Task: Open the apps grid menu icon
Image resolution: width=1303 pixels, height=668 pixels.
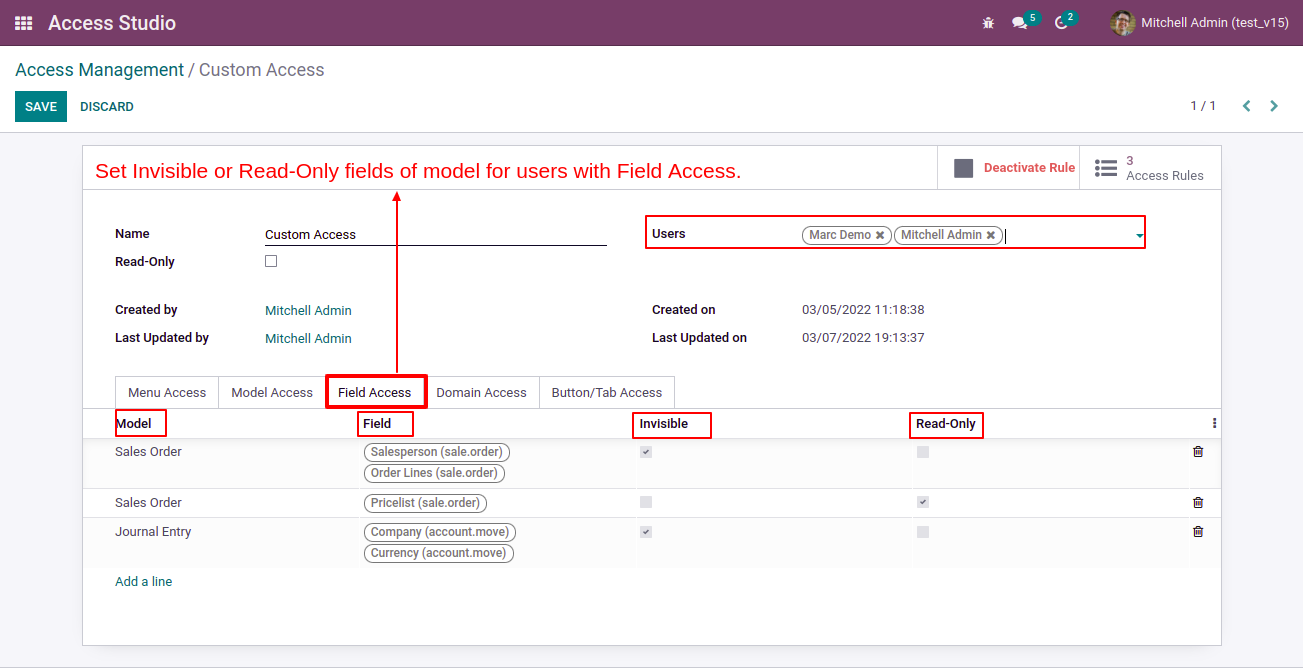Action: pyautogui.click(x=24, y=23)
